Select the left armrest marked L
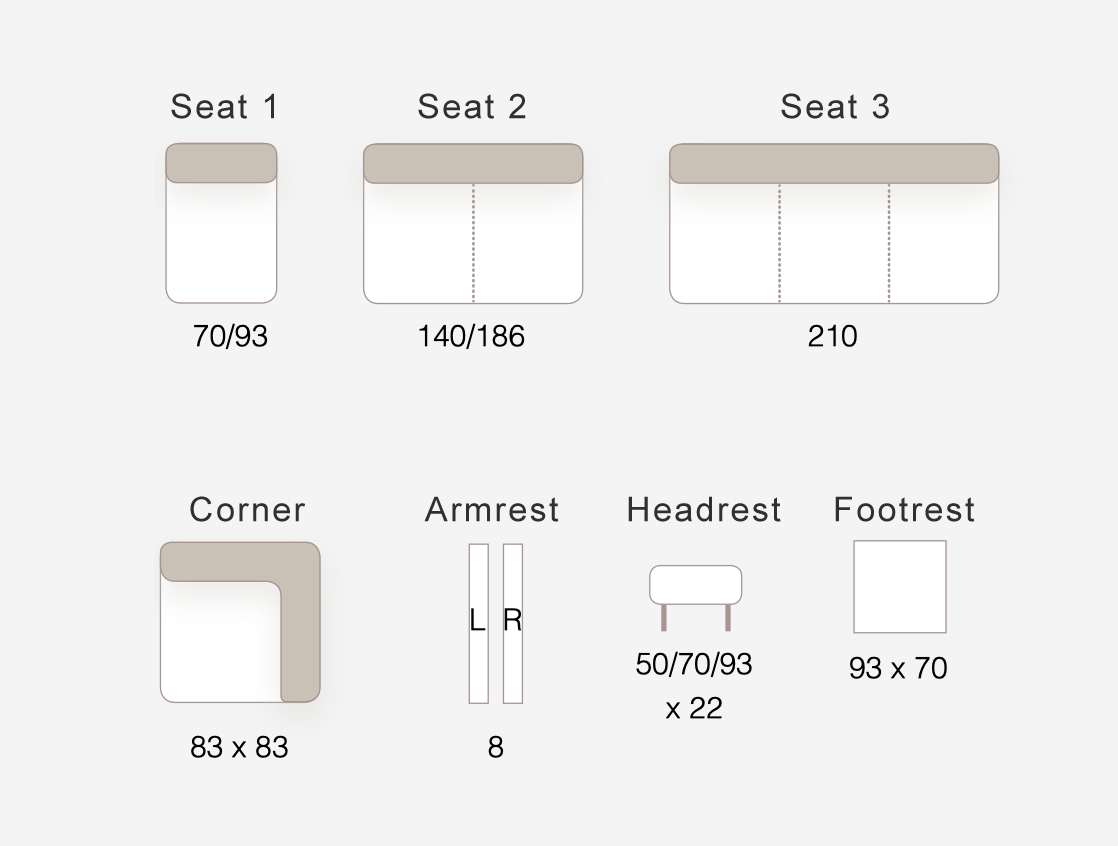Screen dimensions: 1118x846 (478, 623)
